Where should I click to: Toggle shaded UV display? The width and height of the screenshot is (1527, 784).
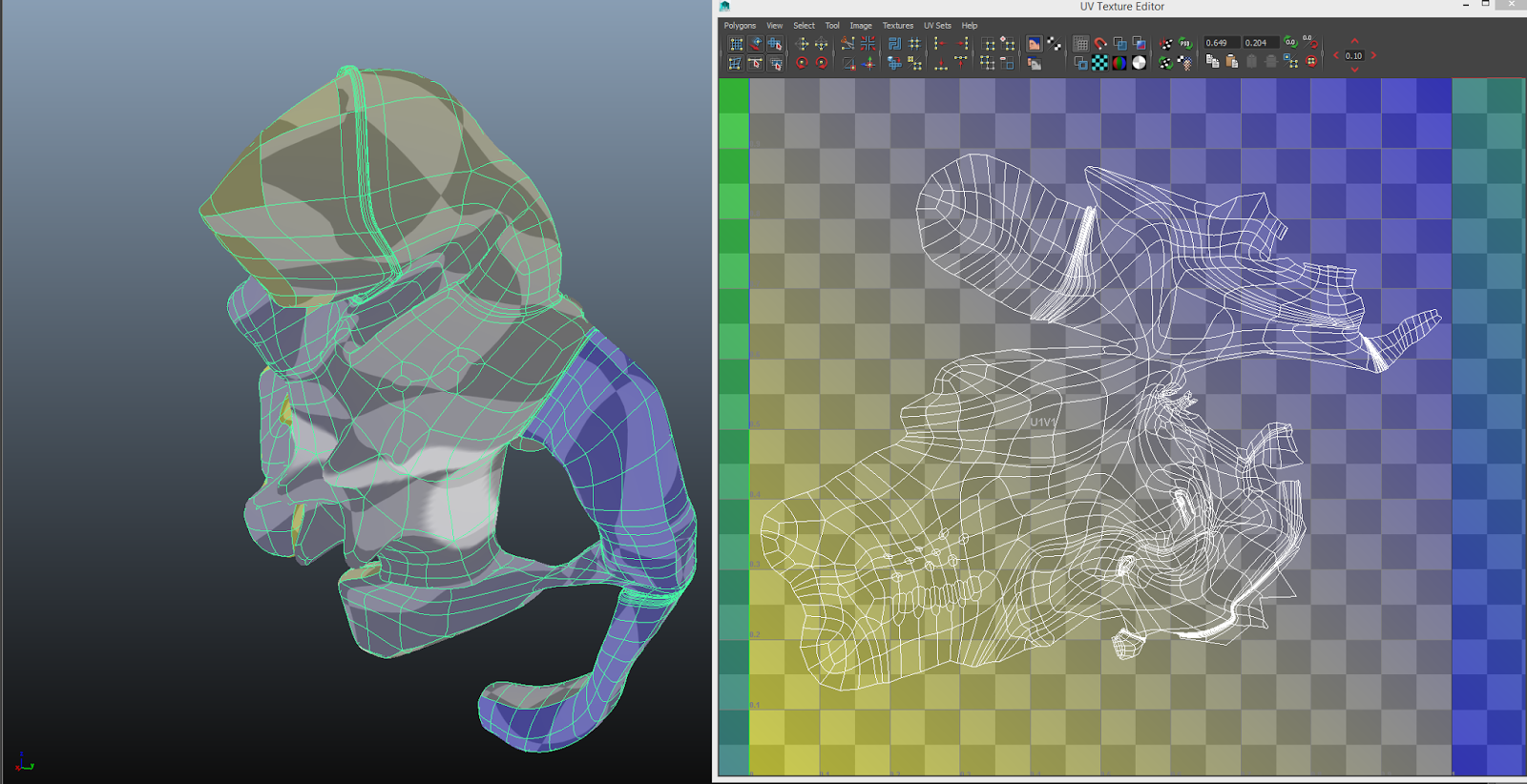coord(1120,43)
